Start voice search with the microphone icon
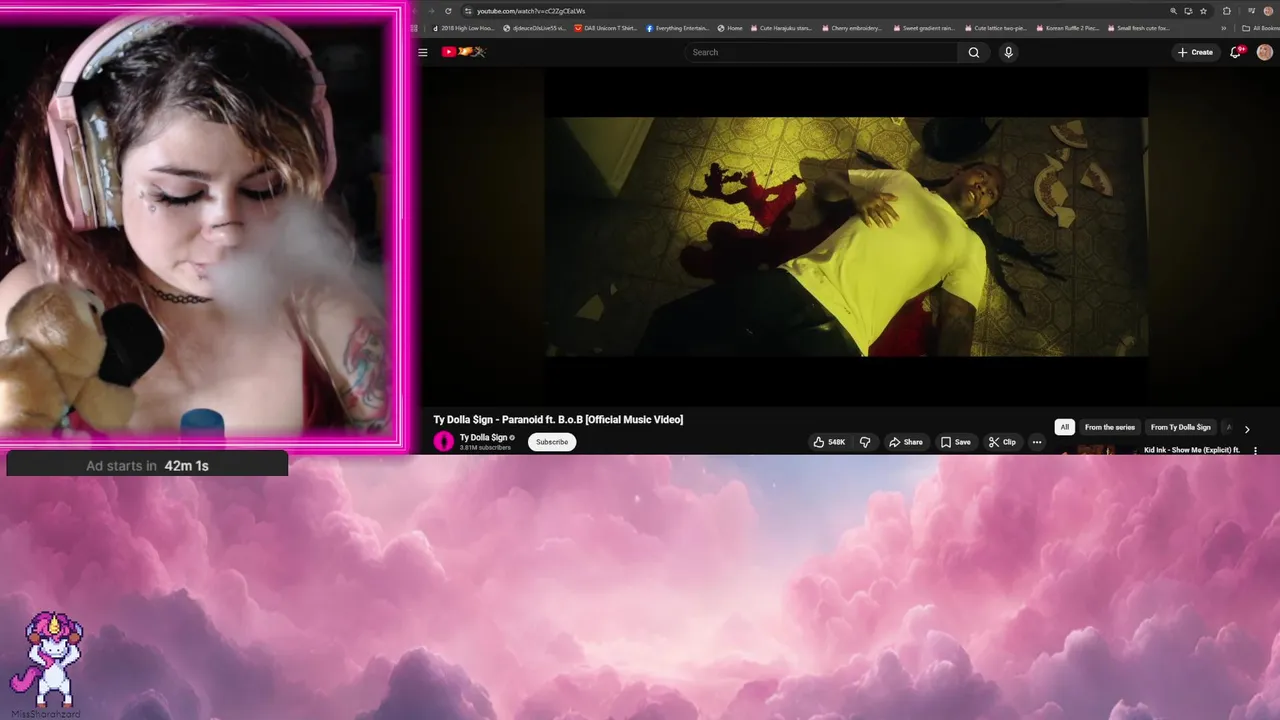Screen dimensions: 1280x720 [1008, 52]
